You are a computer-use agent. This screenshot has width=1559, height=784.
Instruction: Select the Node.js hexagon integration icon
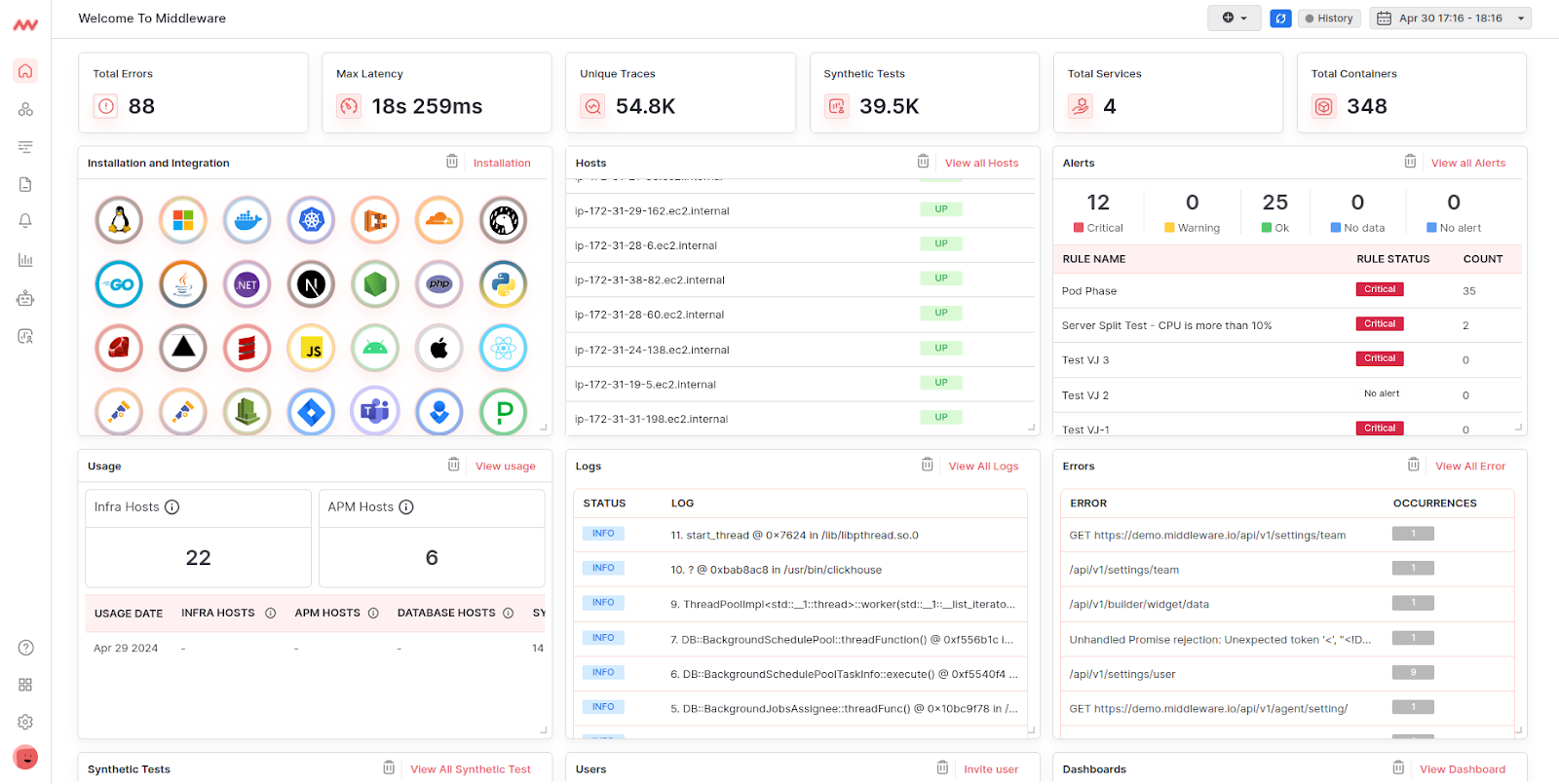coord(375,284)
